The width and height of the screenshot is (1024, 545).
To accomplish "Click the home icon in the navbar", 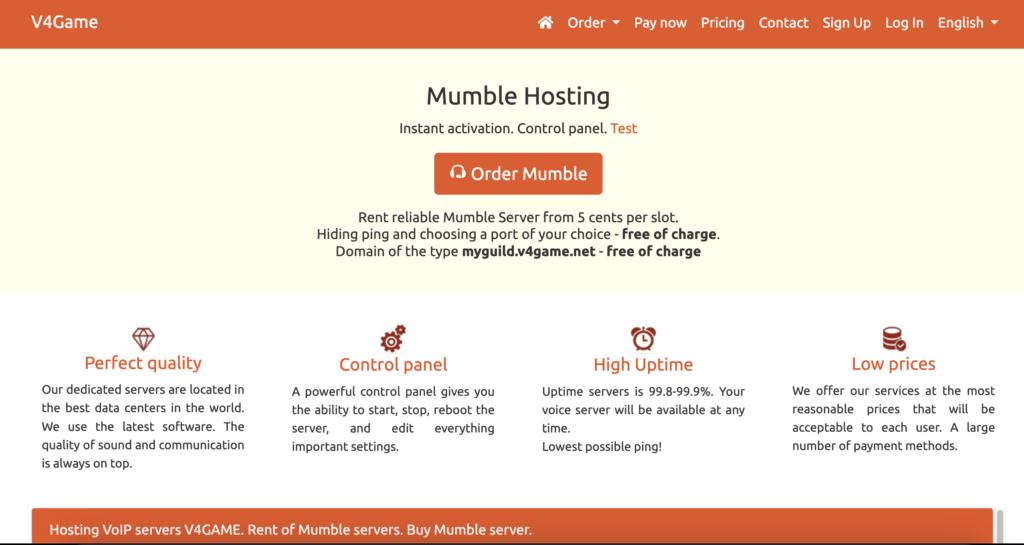I will coord(545,23).
